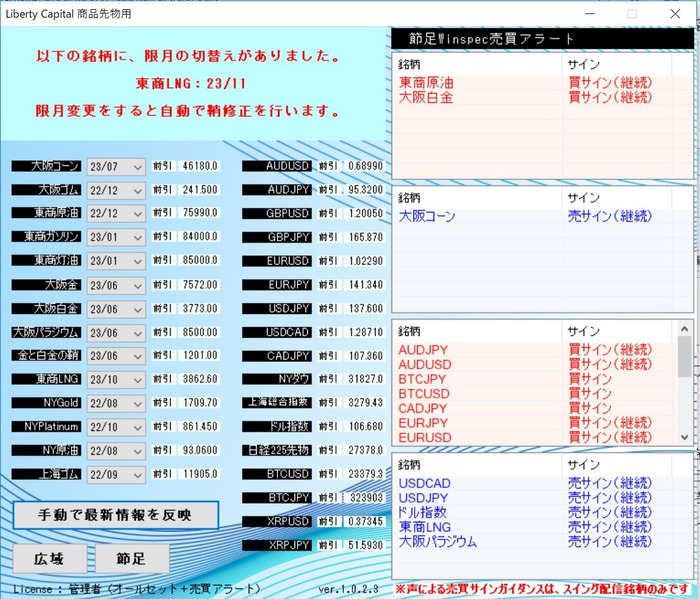This screenshot has height=599, width=700.
Task: Select the AUDJPY row in signal list
Action: pos(535,349)
